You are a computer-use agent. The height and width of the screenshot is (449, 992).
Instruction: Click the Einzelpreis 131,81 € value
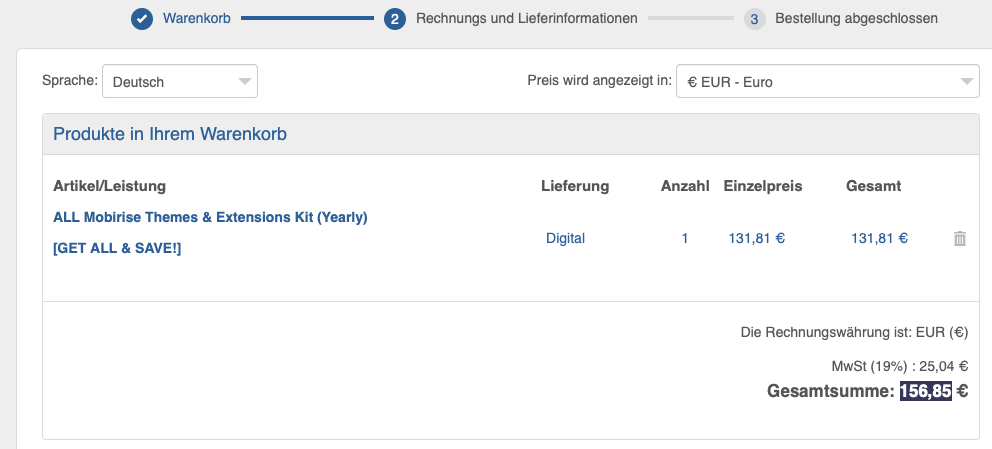tap(757, 238)
